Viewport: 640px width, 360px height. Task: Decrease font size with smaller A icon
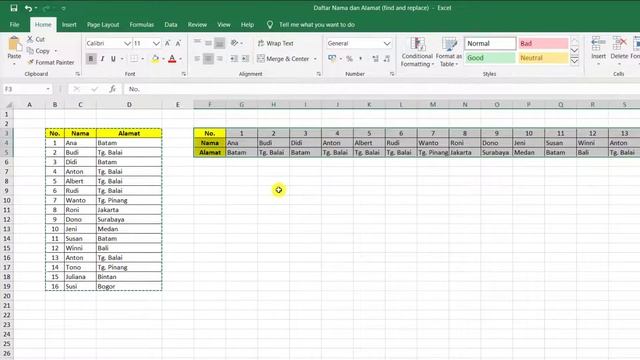(x=178, y=43)
